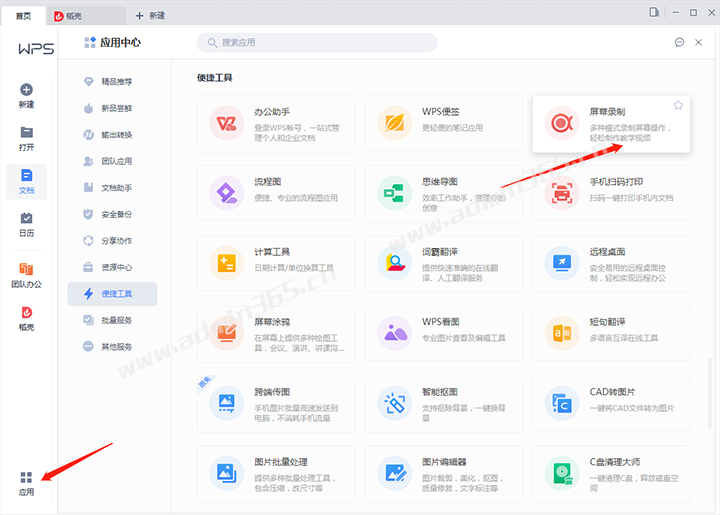Viewport: 720px width, 515px height.
Task: Click the 应用中心 header title
Action: coord(120,42)
